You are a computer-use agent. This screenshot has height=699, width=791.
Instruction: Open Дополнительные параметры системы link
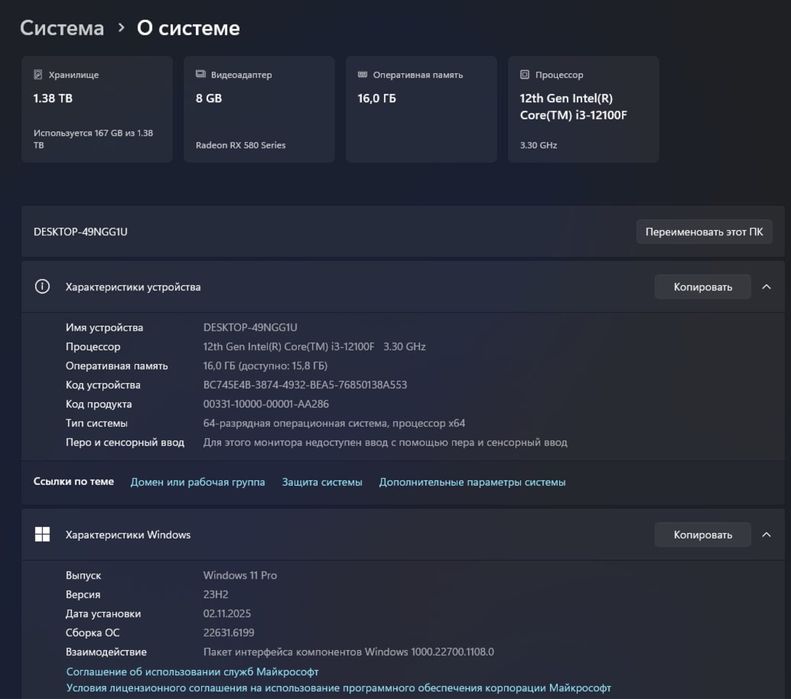click(472, 482)
